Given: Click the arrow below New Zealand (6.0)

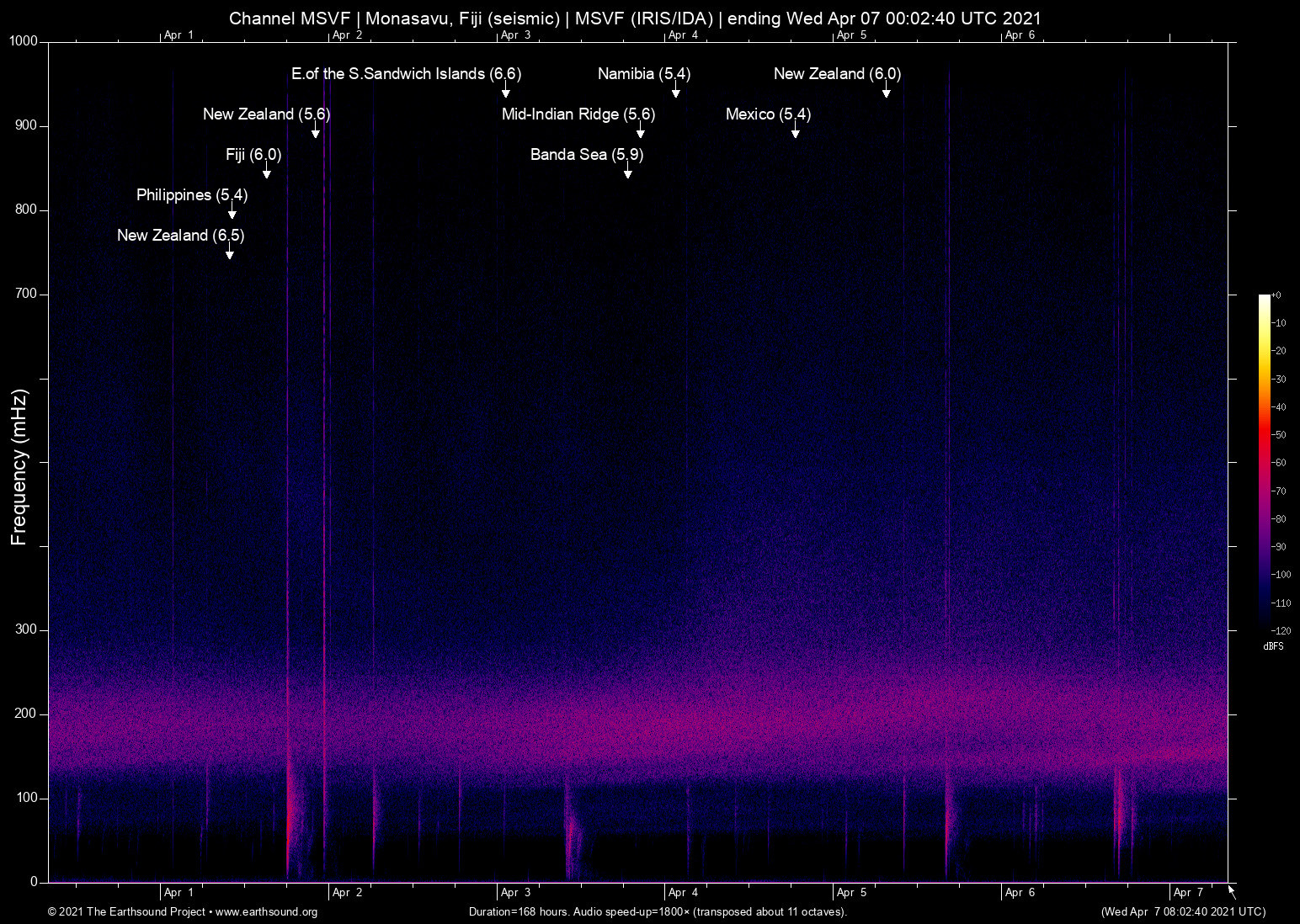Looking at the screenshot, I should pyautogui.click(x=886, y=92).
